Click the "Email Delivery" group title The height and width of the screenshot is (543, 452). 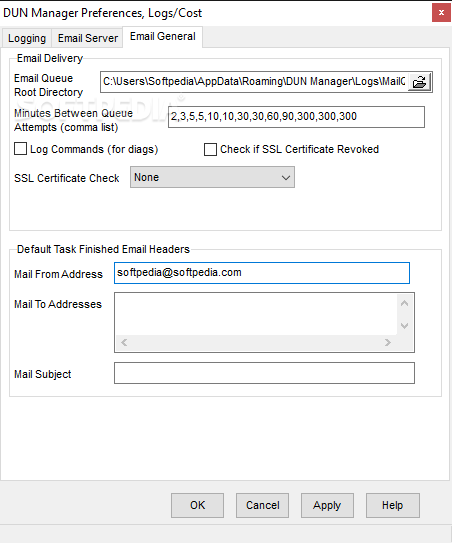coord(50,58)
